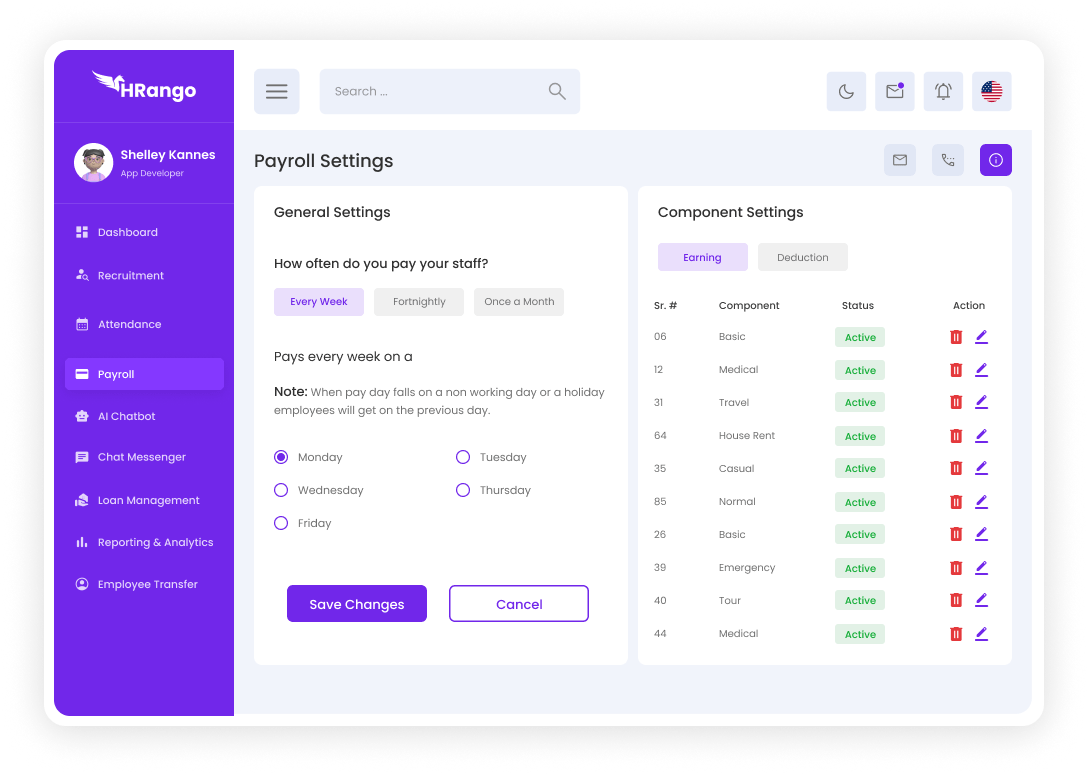This screenshot has height=774, width=1088.
Task: Switch to the Deduction tab
Action: point(802,257)
